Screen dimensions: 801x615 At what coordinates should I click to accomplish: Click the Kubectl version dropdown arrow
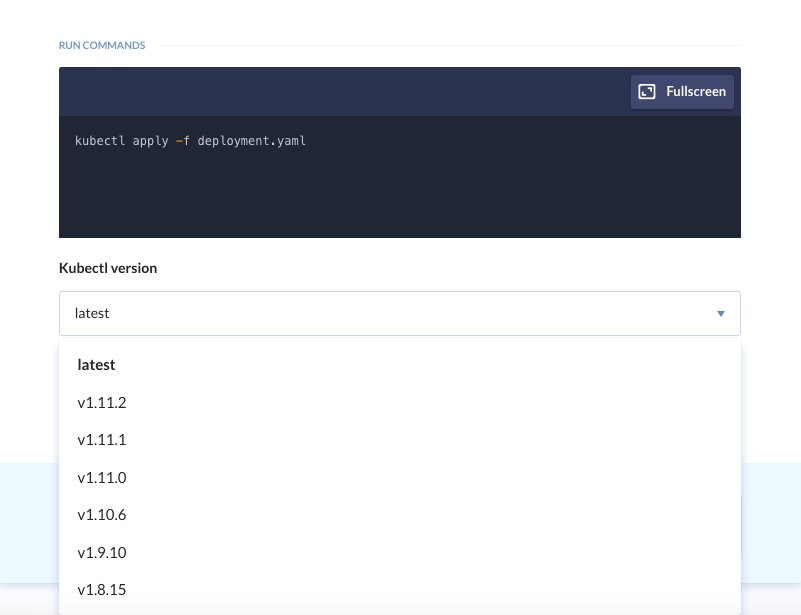point(721,314)
